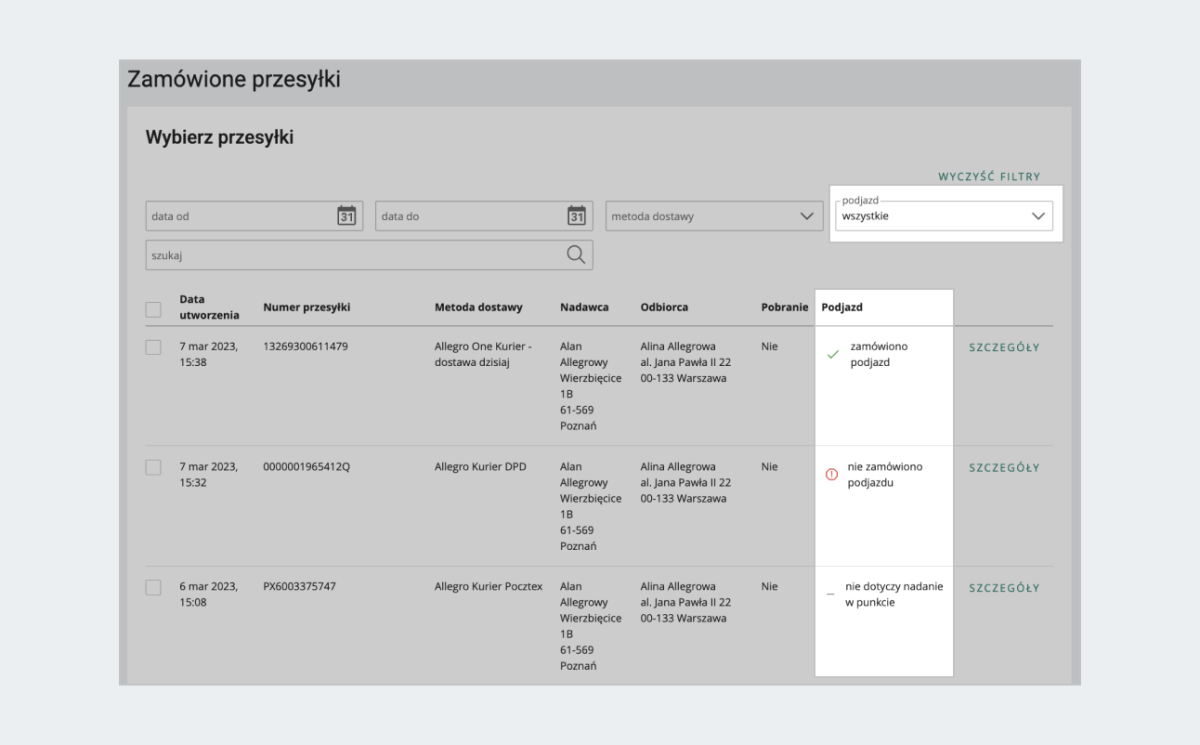Click the search magnifier icon

(576, 255)
